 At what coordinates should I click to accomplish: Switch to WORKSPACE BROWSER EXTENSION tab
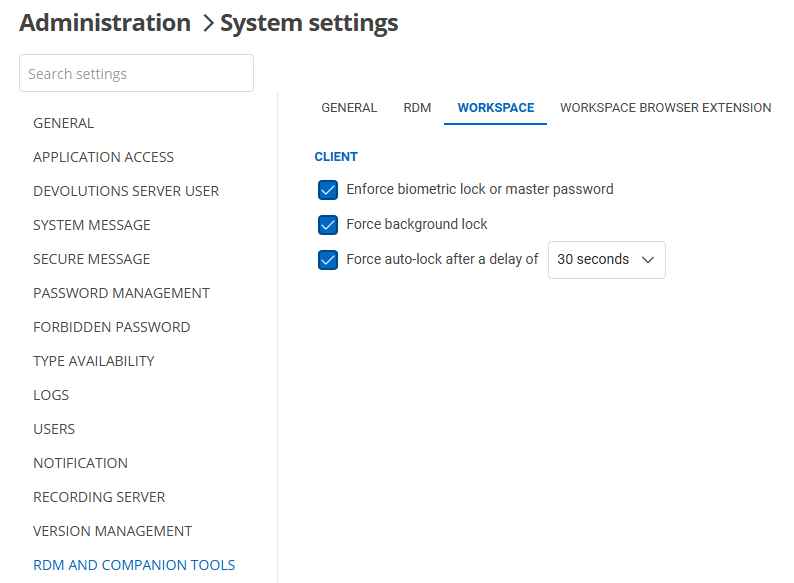pyautogui.click(x=665, y=108)
